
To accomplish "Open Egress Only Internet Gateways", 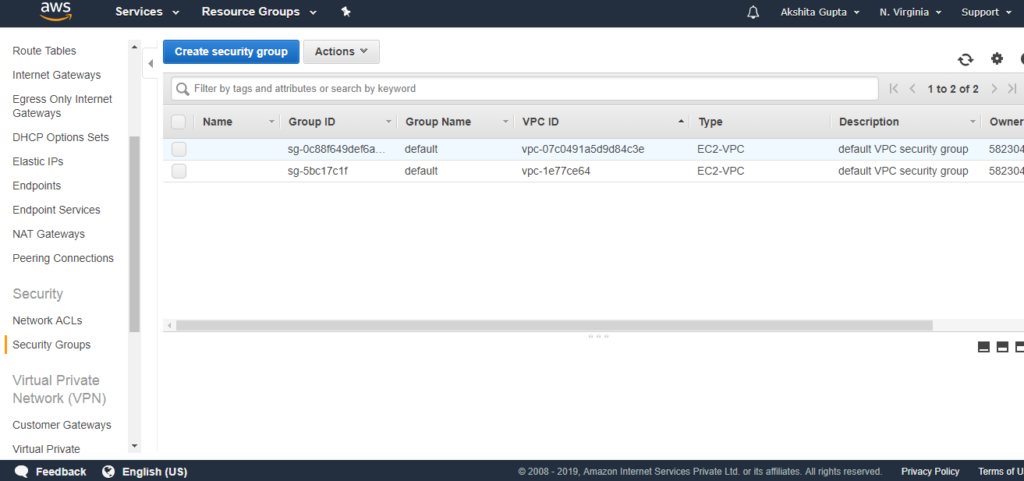I will coord(62,106).
